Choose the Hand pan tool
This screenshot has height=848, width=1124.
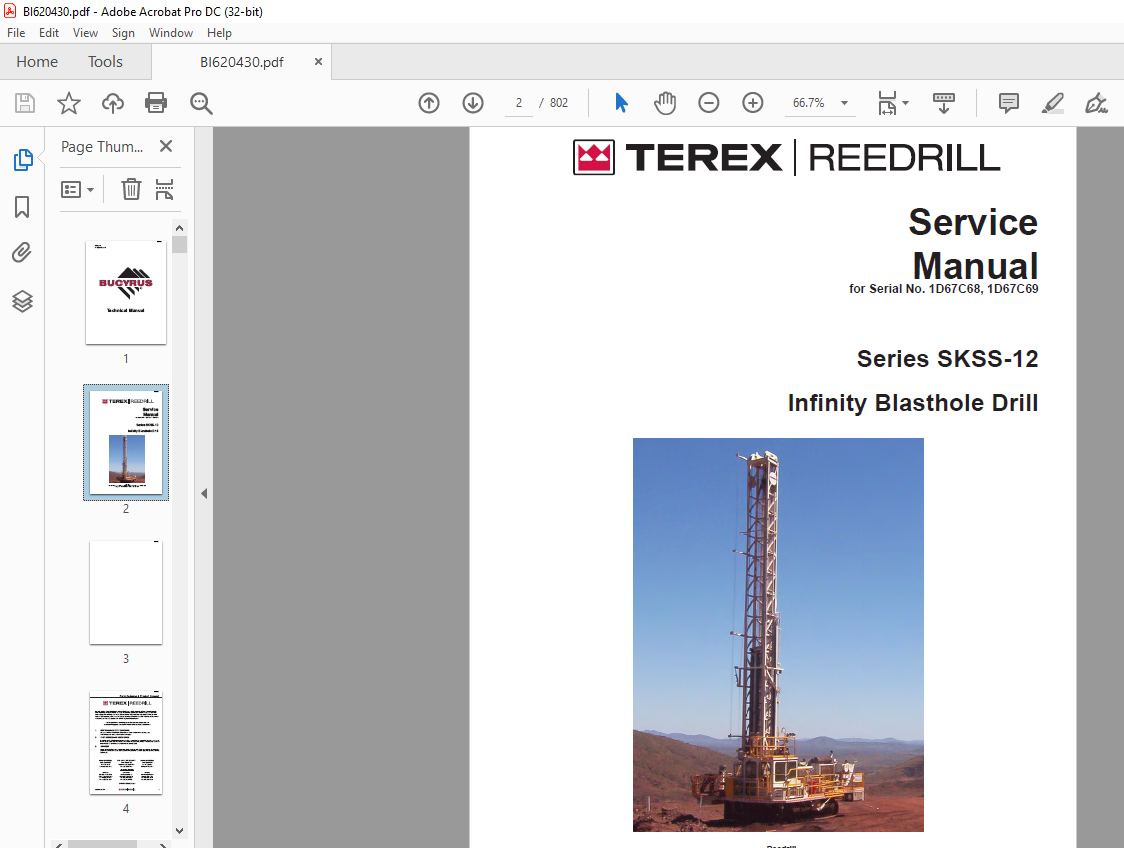point(665,103)
